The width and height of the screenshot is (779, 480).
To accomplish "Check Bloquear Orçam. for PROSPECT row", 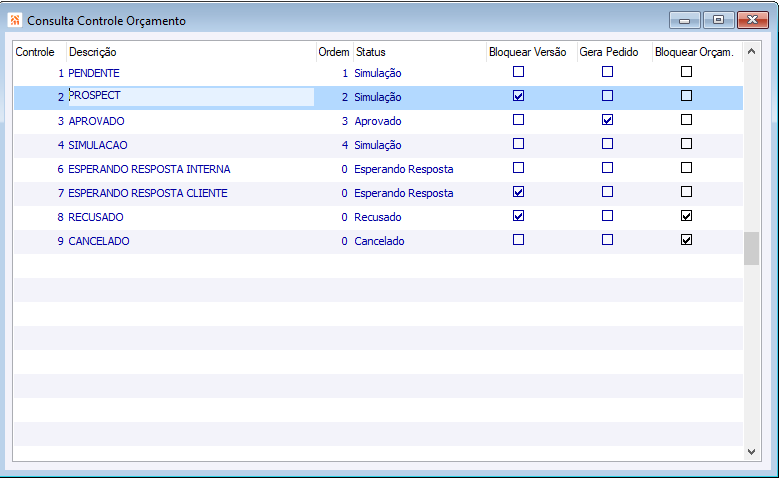I will (686, 96).
